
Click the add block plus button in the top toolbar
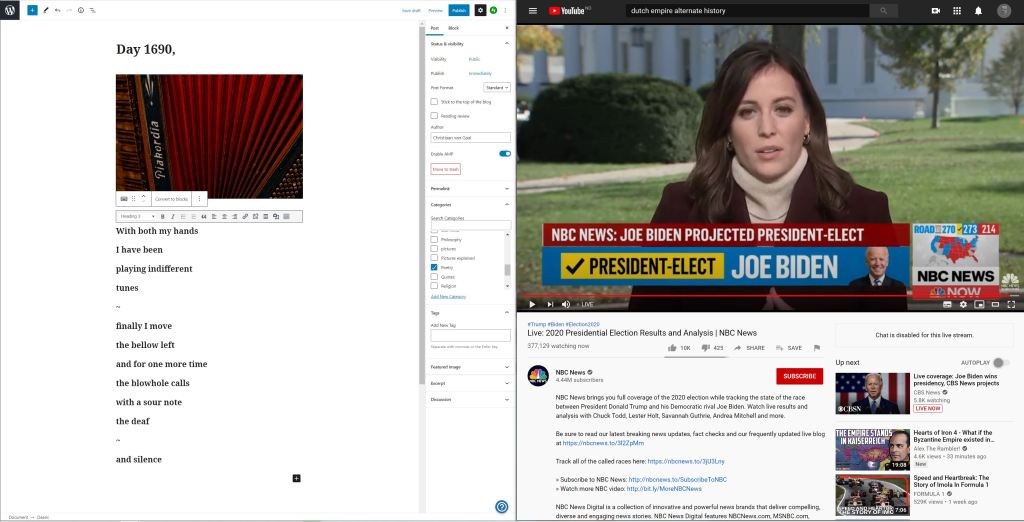point(32,10)
